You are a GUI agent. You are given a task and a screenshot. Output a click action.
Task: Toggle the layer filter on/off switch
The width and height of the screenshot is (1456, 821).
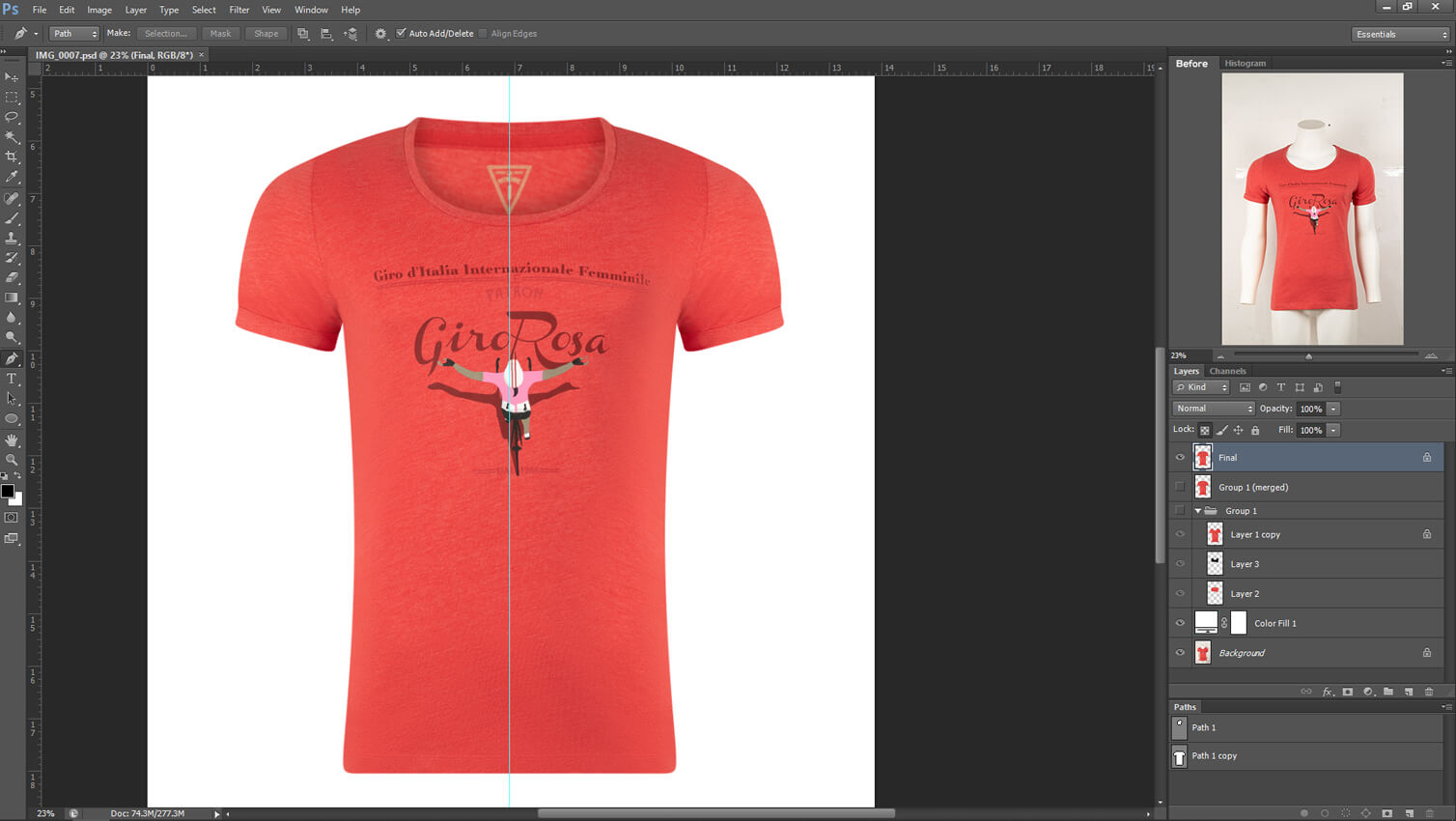(x=1337, y=387)
